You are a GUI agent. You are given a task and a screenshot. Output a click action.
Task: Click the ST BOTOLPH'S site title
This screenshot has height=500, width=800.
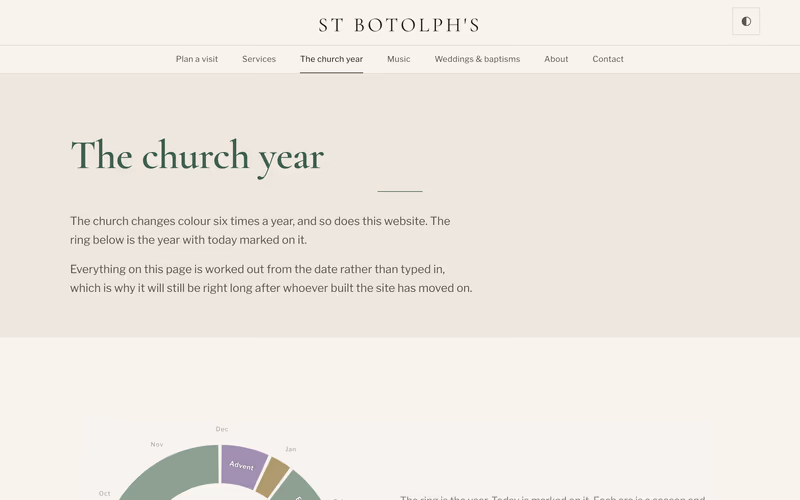[x=399, y=25]
